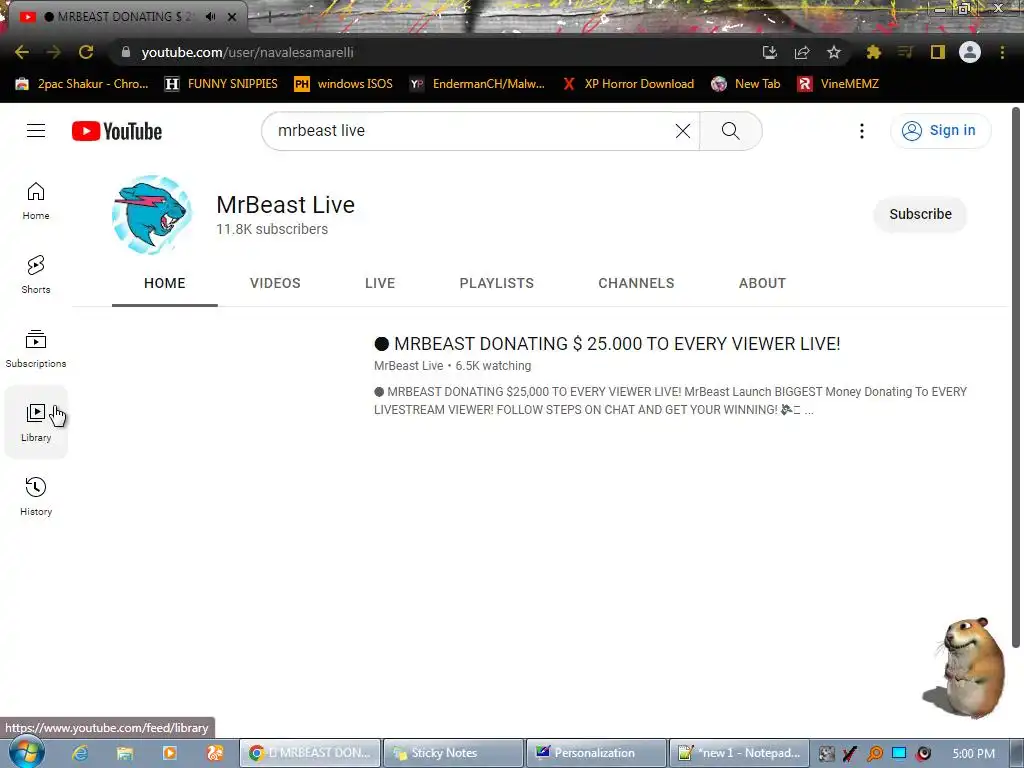
Task: Open the Chrome extensions puzzle icon
Action: point(873,52)
